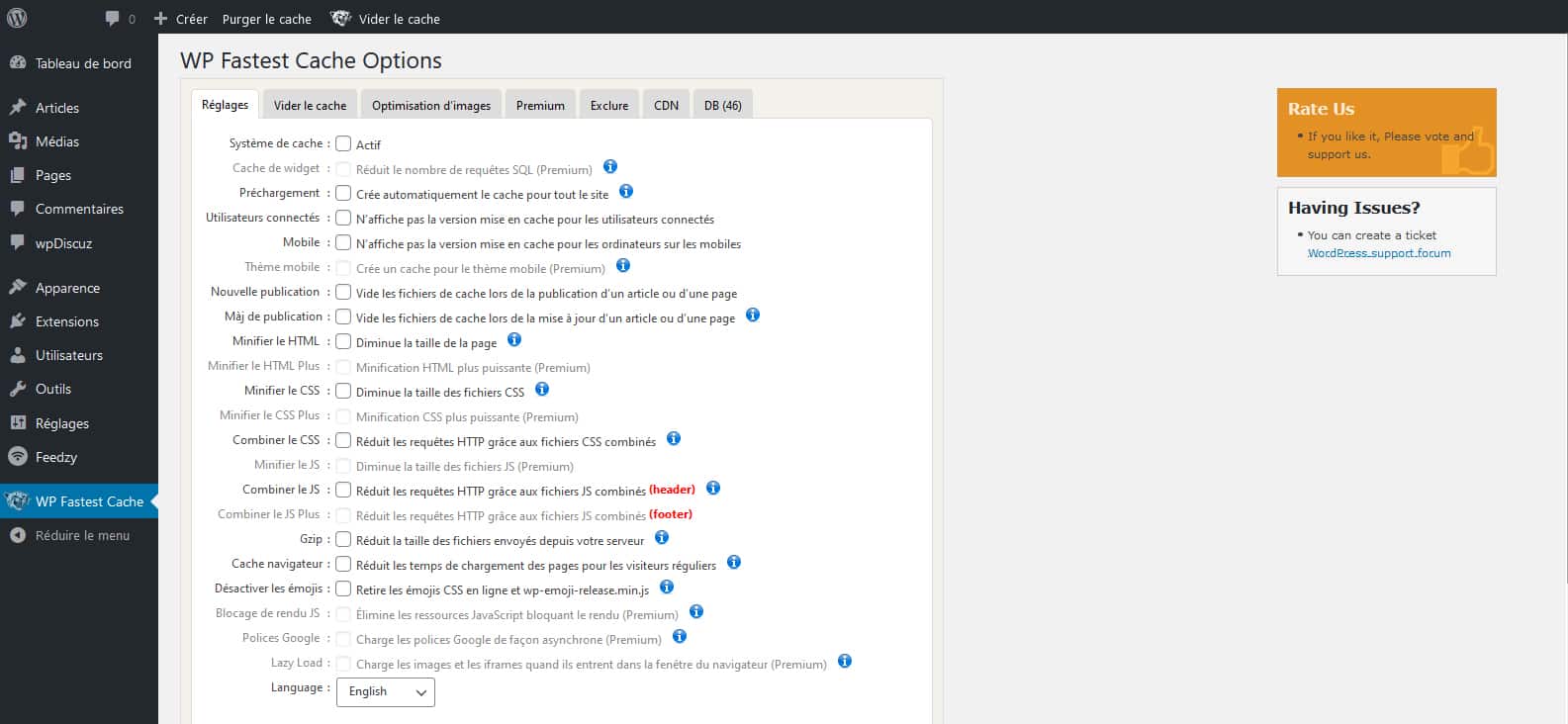Screen dimensions: 1568x724
Task: Select the Réglages tab
Action: [x=226, y=105]
